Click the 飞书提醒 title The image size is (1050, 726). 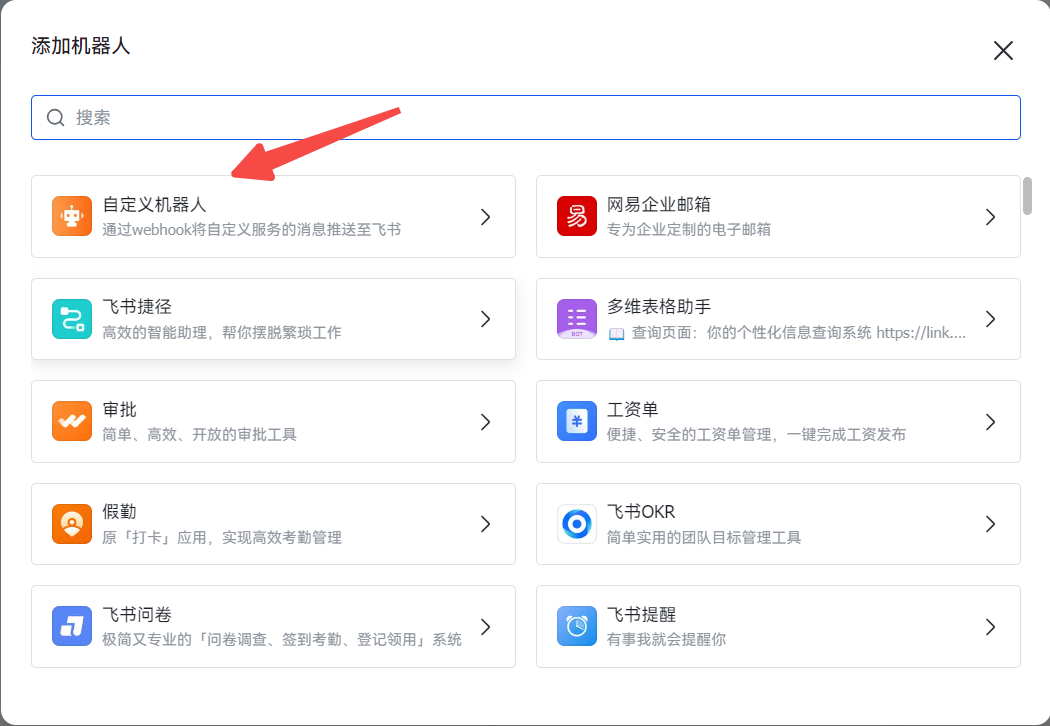[642, 614]
